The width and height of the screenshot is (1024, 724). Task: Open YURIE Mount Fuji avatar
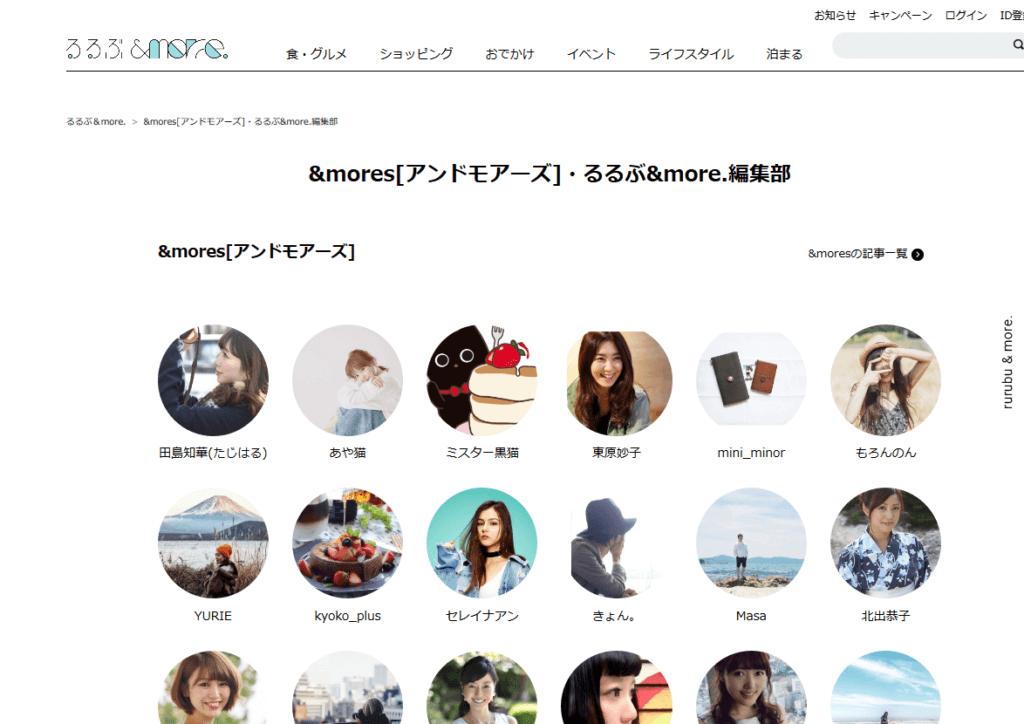(x=213, y=543)
